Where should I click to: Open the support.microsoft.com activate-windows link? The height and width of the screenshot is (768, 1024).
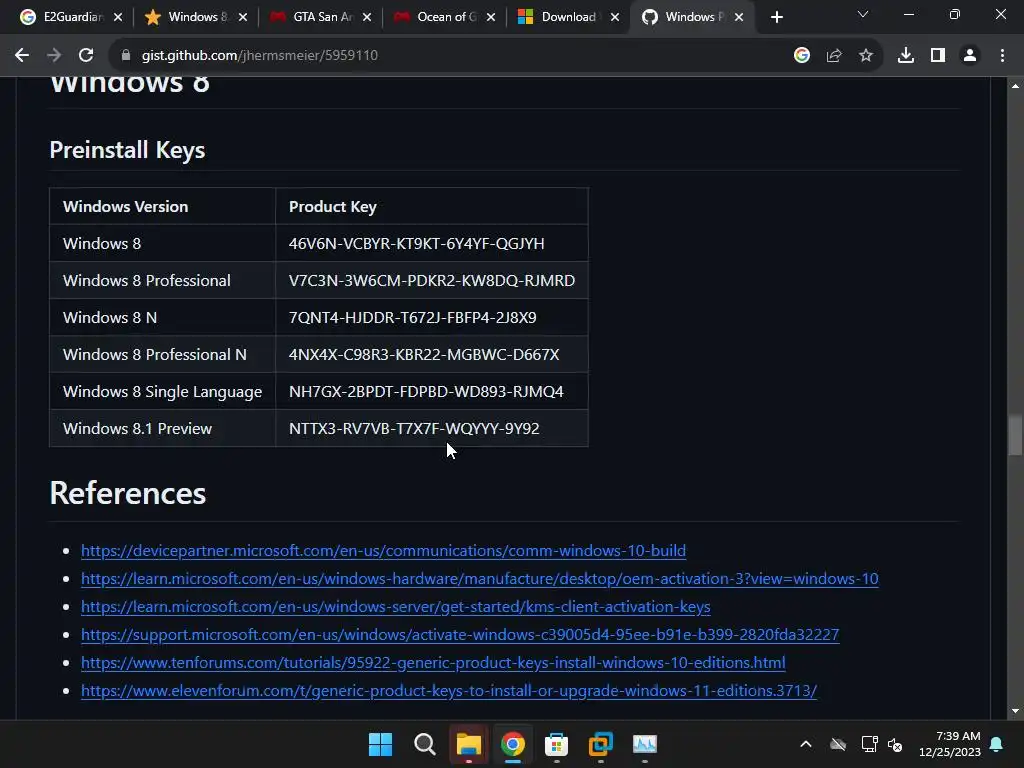tap(460, 635)
